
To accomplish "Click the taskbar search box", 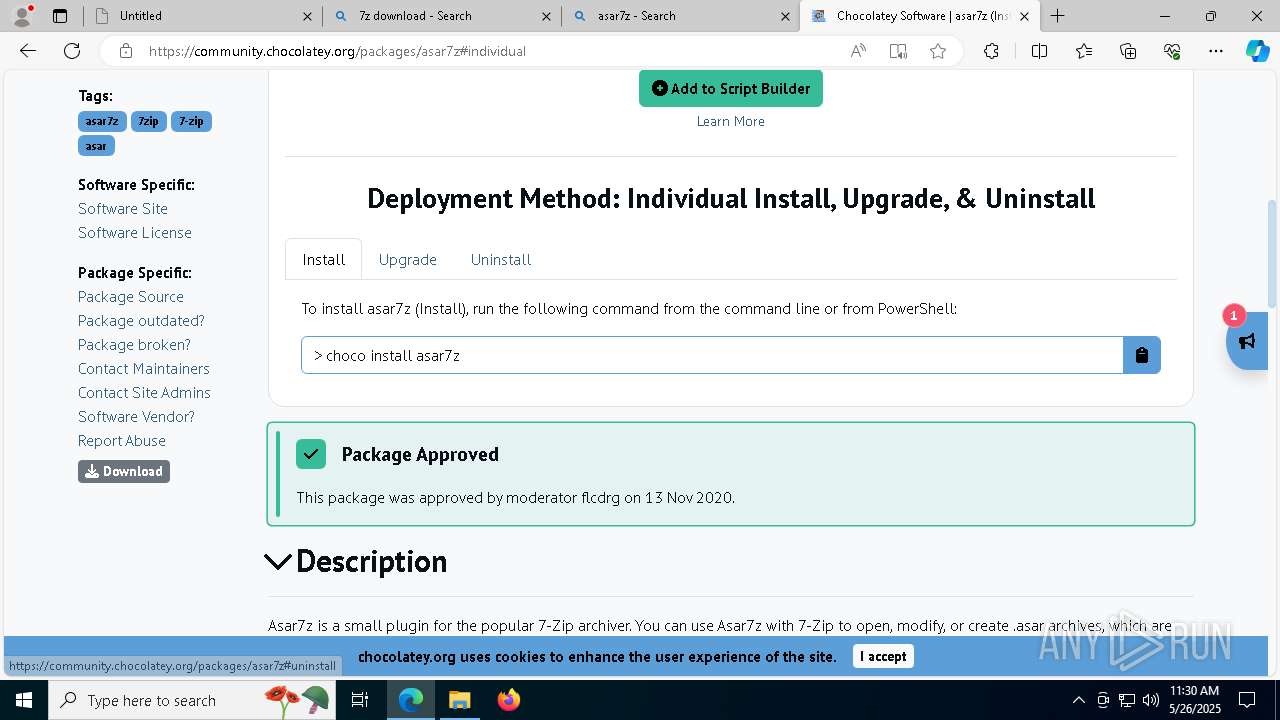I will coord(192,700).
